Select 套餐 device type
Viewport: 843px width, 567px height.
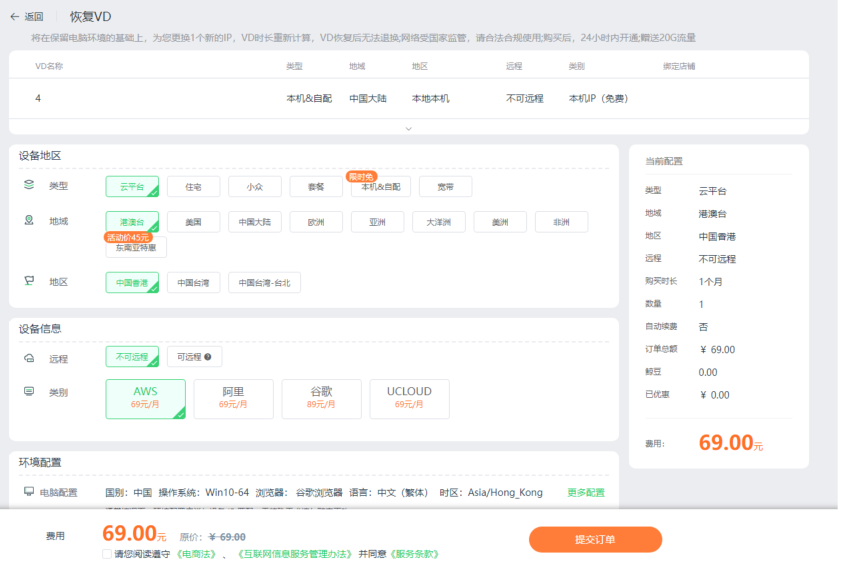[316, 186]
